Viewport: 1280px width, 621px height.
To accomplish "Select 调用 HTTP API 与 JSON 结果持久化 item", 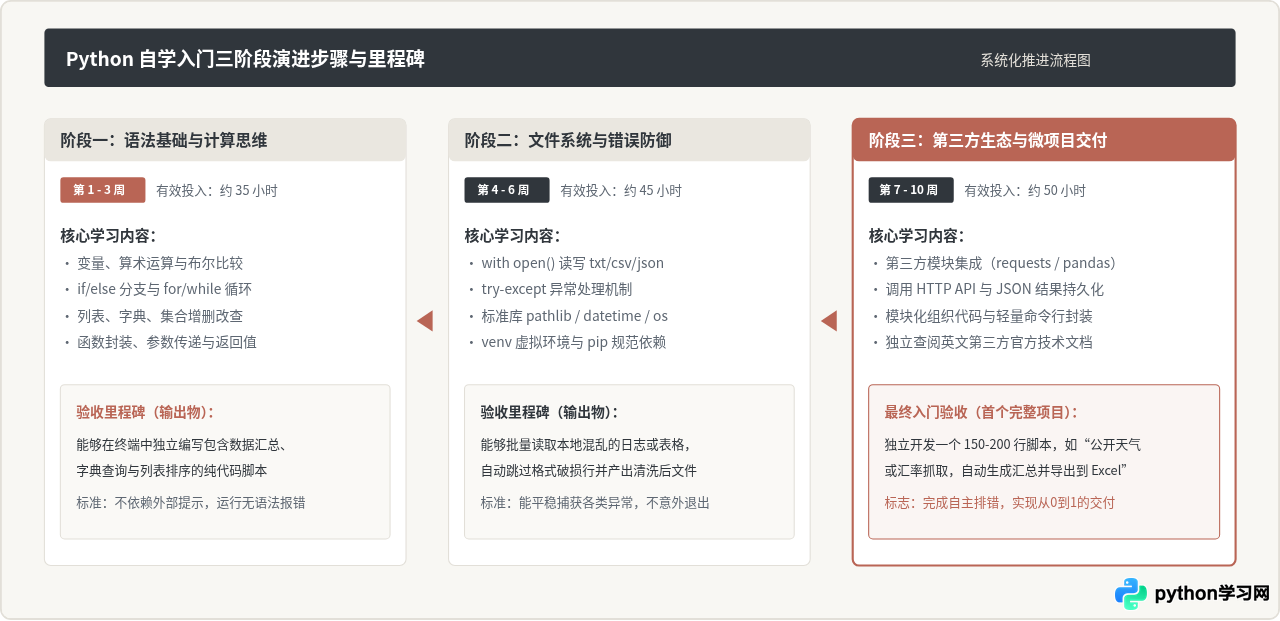I will [x=995, y=289].
